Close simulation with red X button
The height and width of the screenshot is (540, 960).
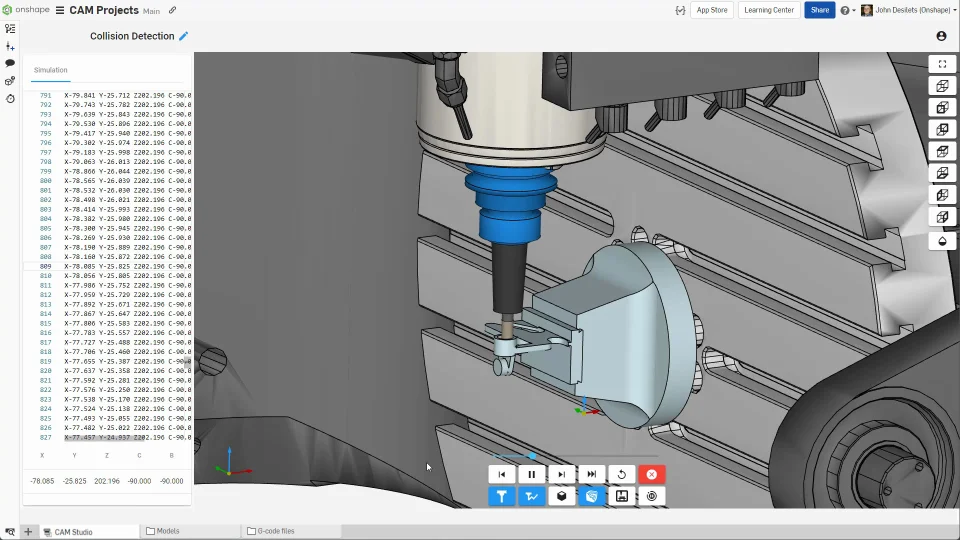pos(651,474)
